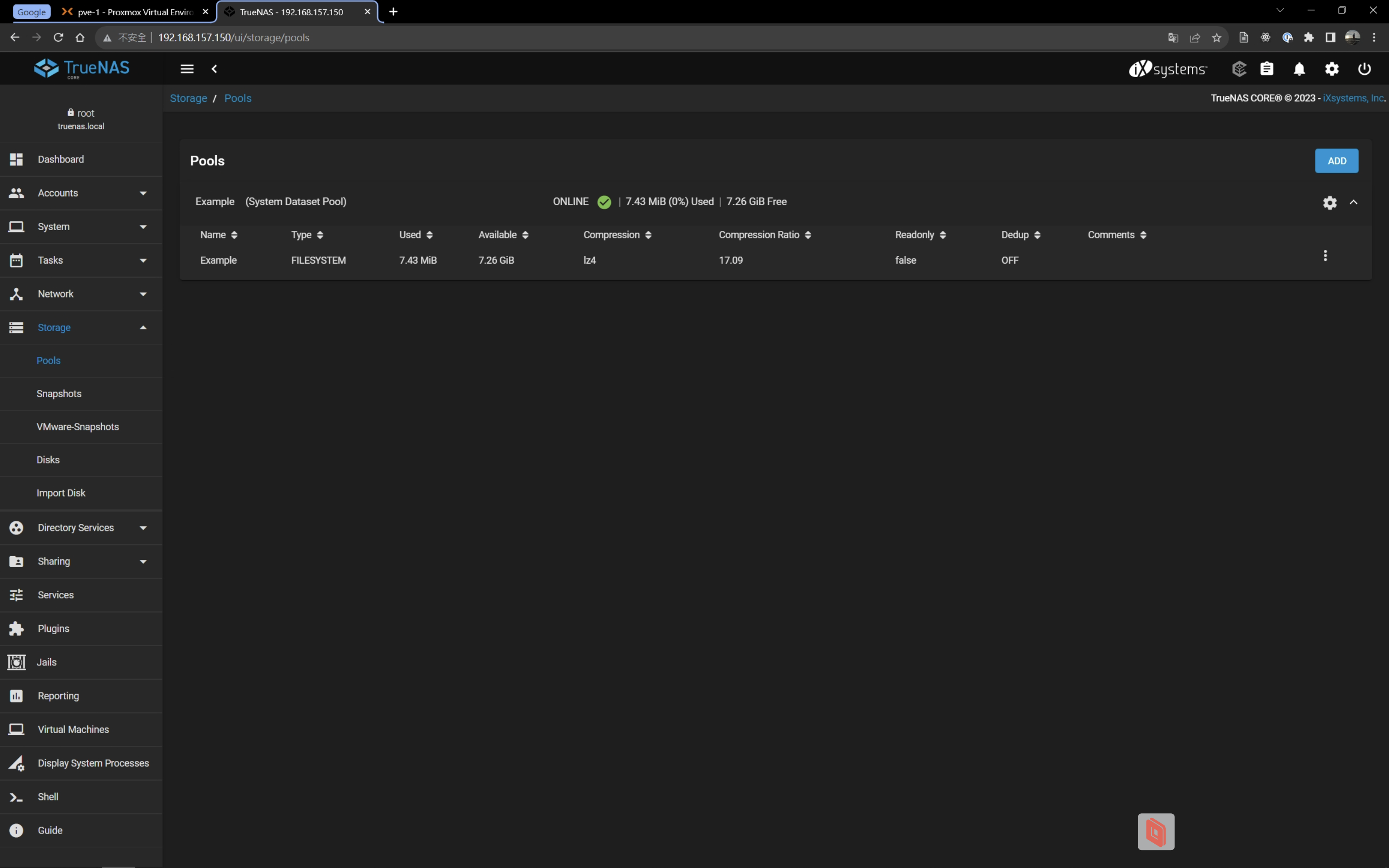Viewport: 1389px width, 868px height.
Task: Open the three-dot menu for Example dataset
Action: tap(1325, 255)
